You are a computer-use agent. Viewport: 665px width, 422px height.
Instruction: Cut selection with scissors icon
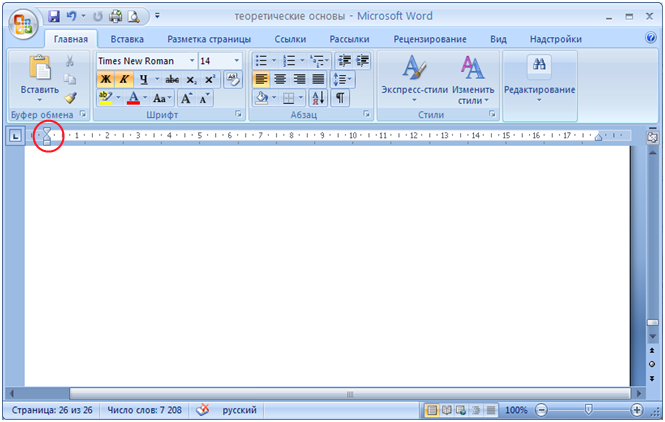click(70, 61)
